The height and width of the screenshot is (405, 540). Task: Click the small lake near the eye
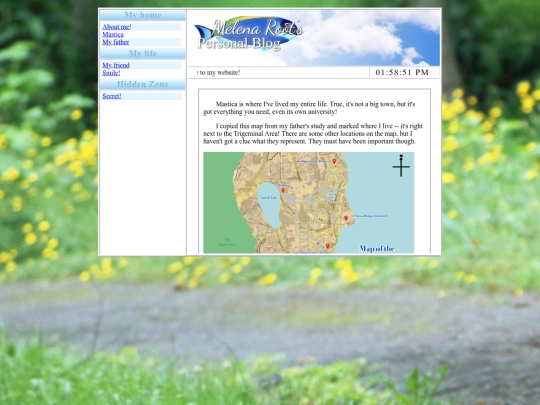point(331,196)
